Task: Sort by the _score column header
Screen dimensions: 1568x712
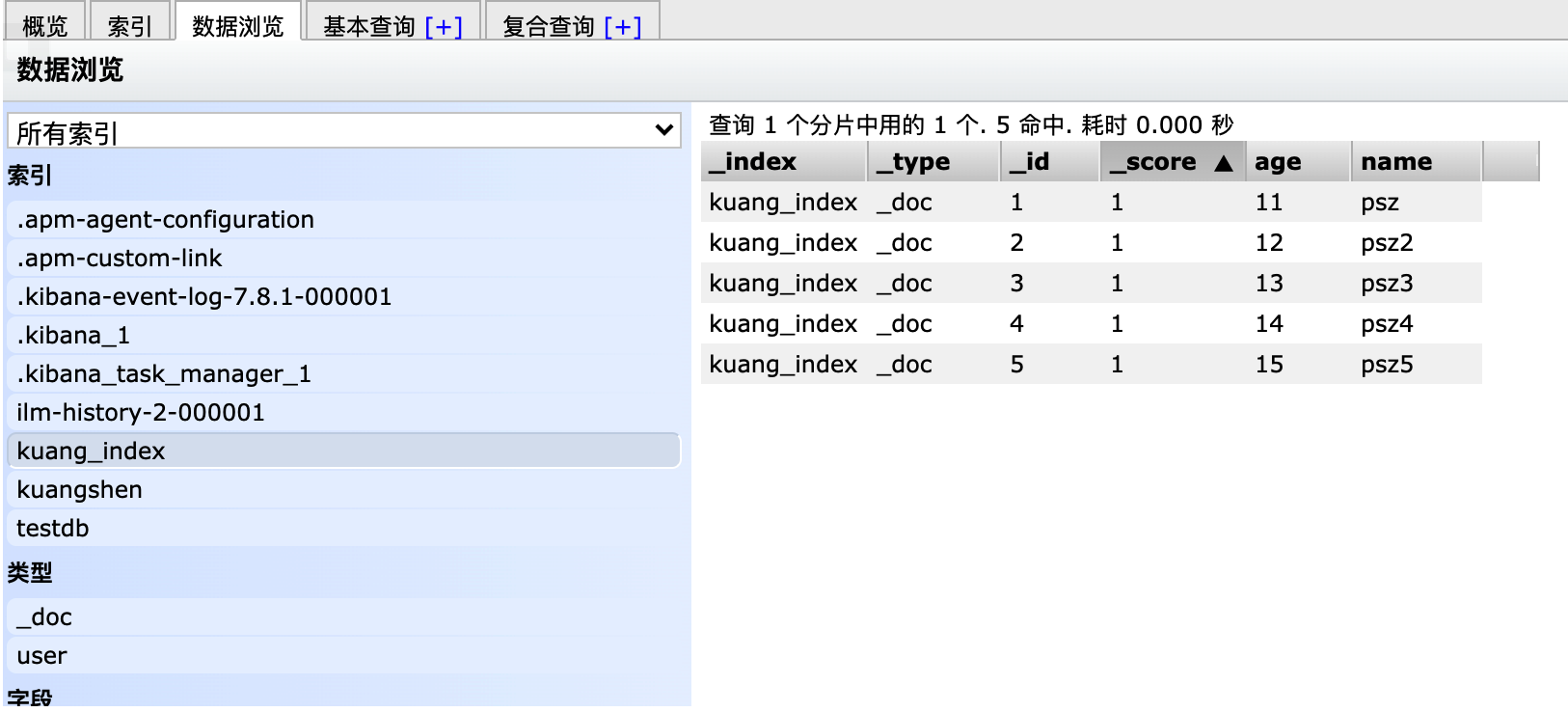Action: tap(1173, 162)
